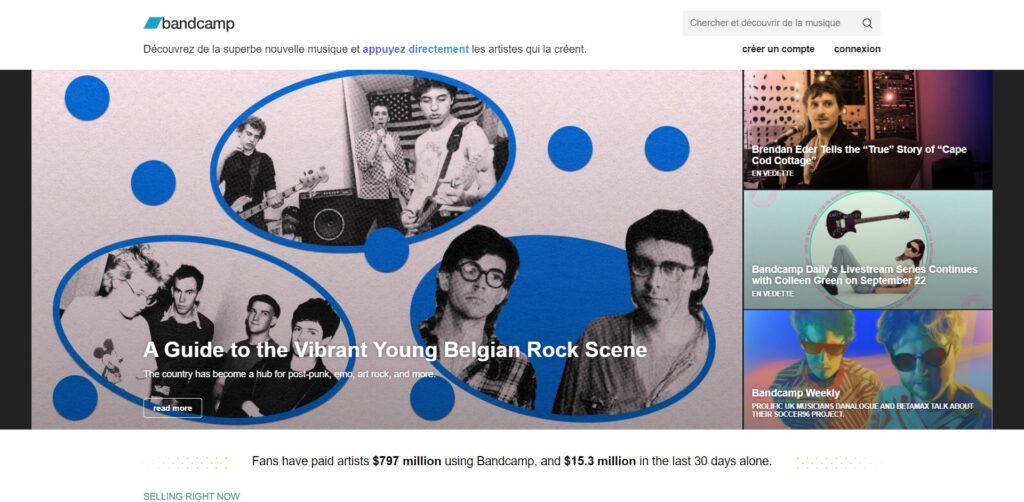Click the SELLING RIGHT NOW heading

(191, 496)
